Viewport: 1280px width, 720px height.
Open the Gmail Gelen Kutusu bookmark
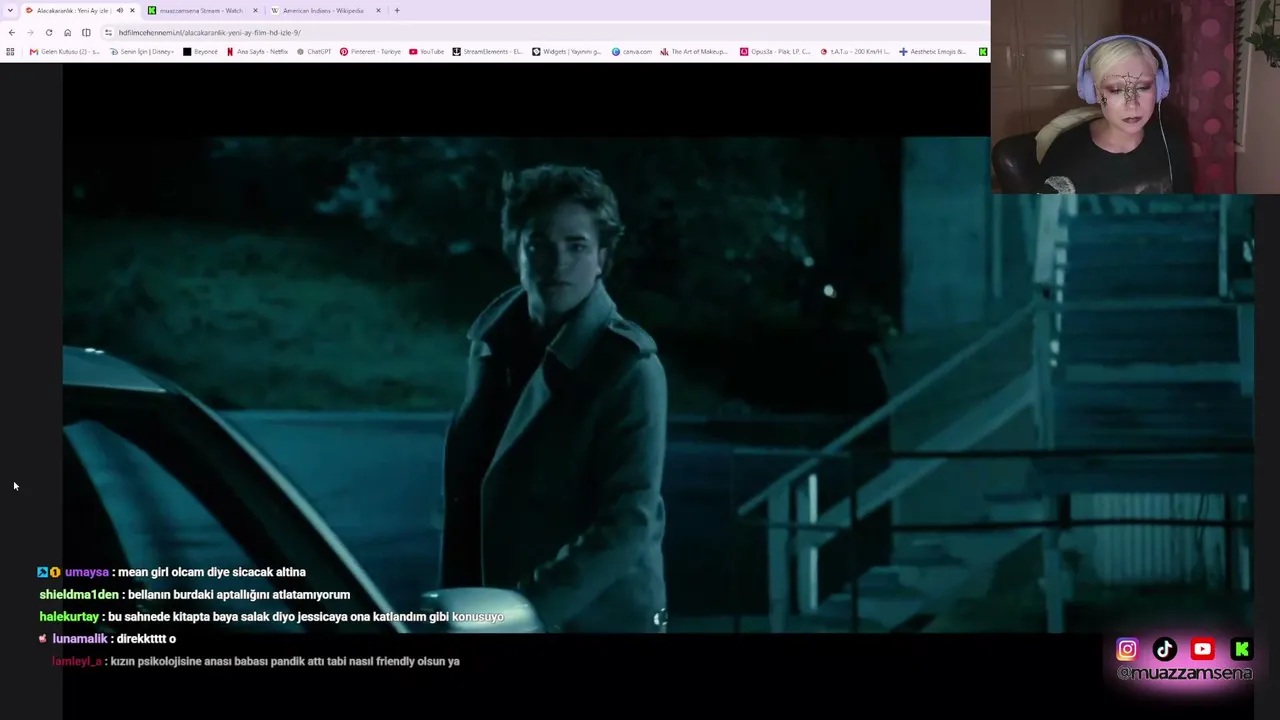pos(65,52)
